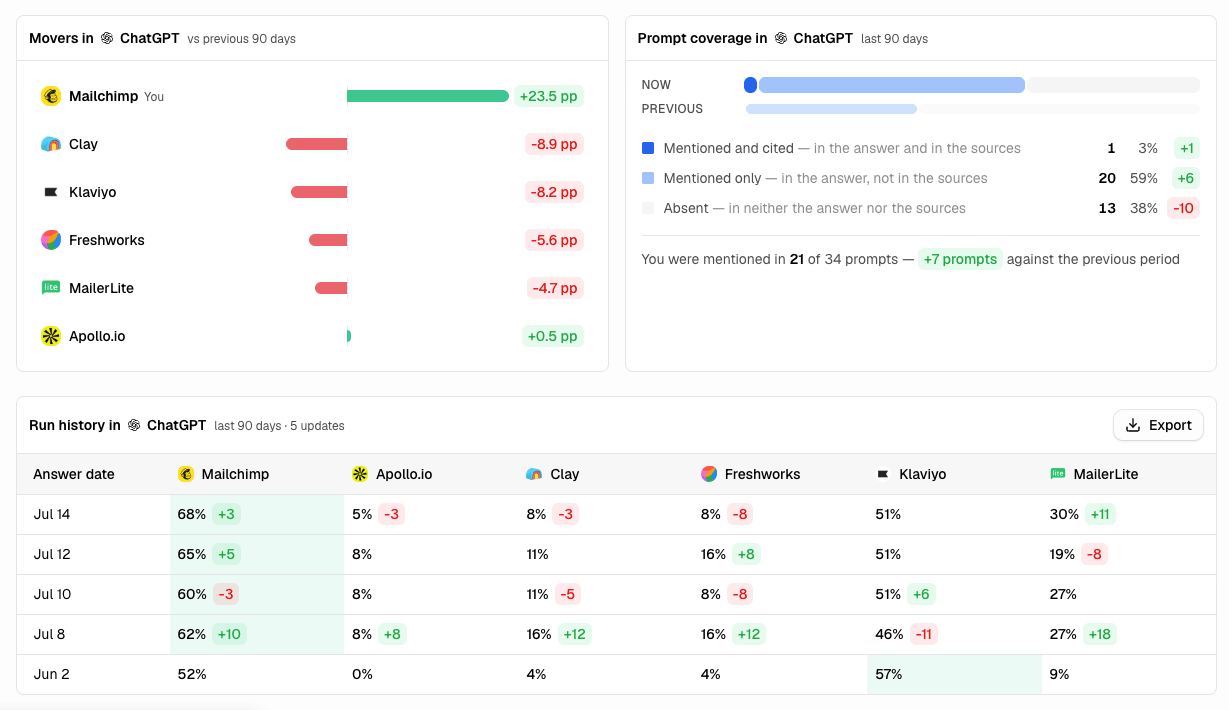Click the Apollo.io logo in Movers list
The image size is (1229, 710).
tap(51, 336)
